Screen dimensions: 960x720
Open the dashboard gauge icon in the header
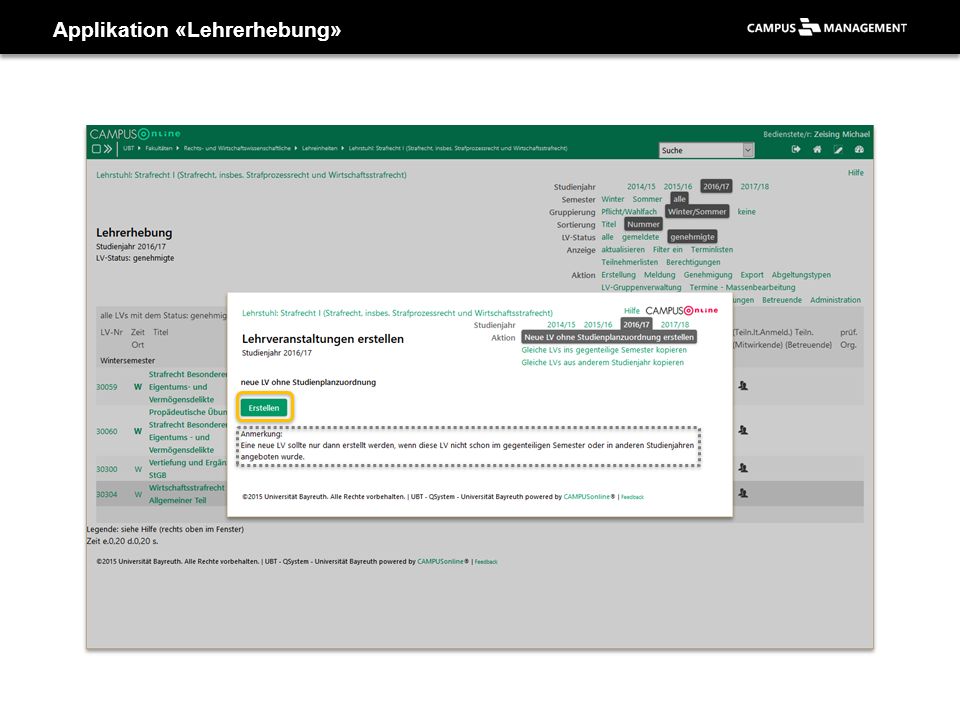pos(859,149)
